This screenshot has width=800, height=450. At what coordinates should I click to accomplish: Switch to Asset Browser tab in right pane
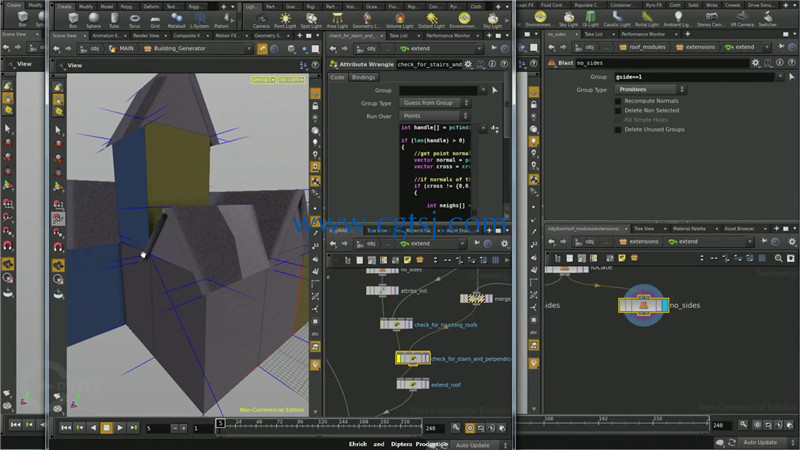[x=739, y=229]
